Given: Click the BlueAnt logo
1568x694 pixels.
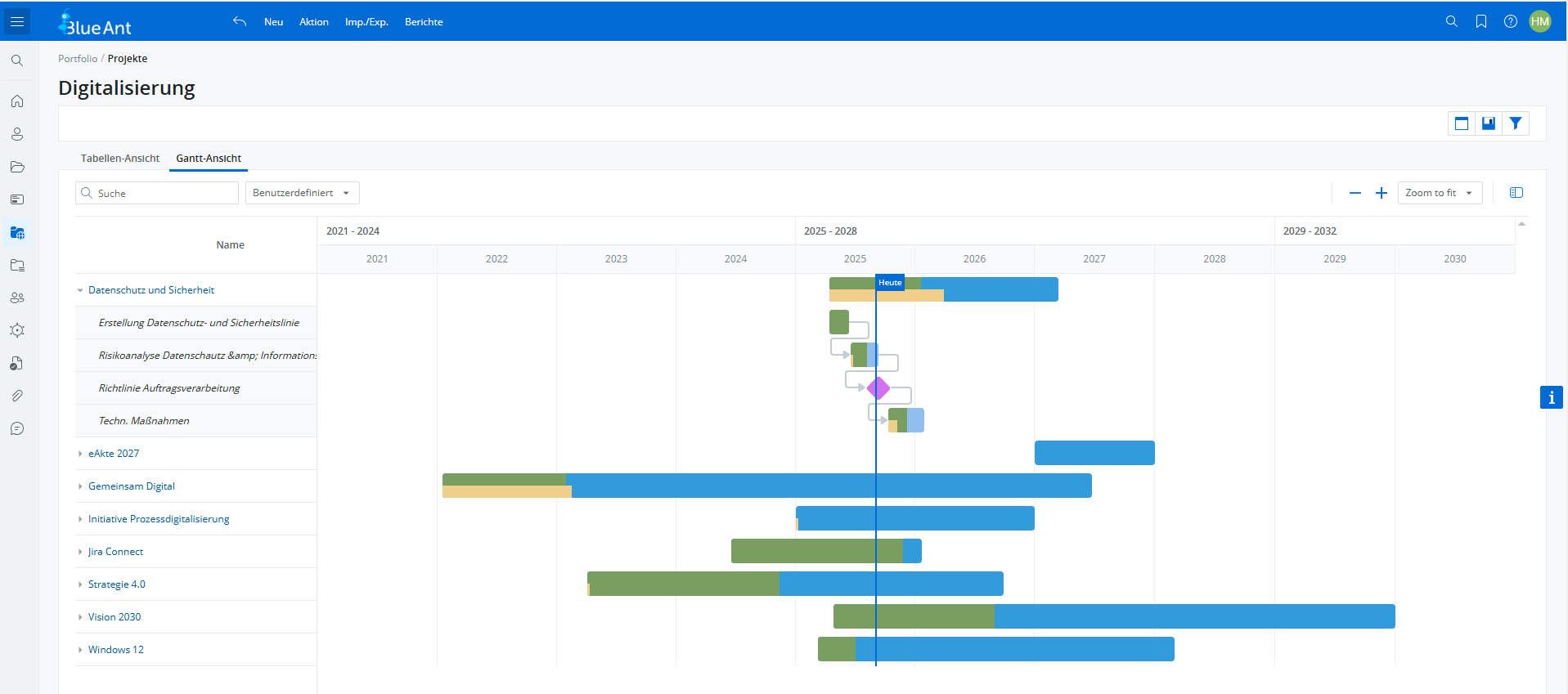Looking at the screenshot, I should (94, 23).
